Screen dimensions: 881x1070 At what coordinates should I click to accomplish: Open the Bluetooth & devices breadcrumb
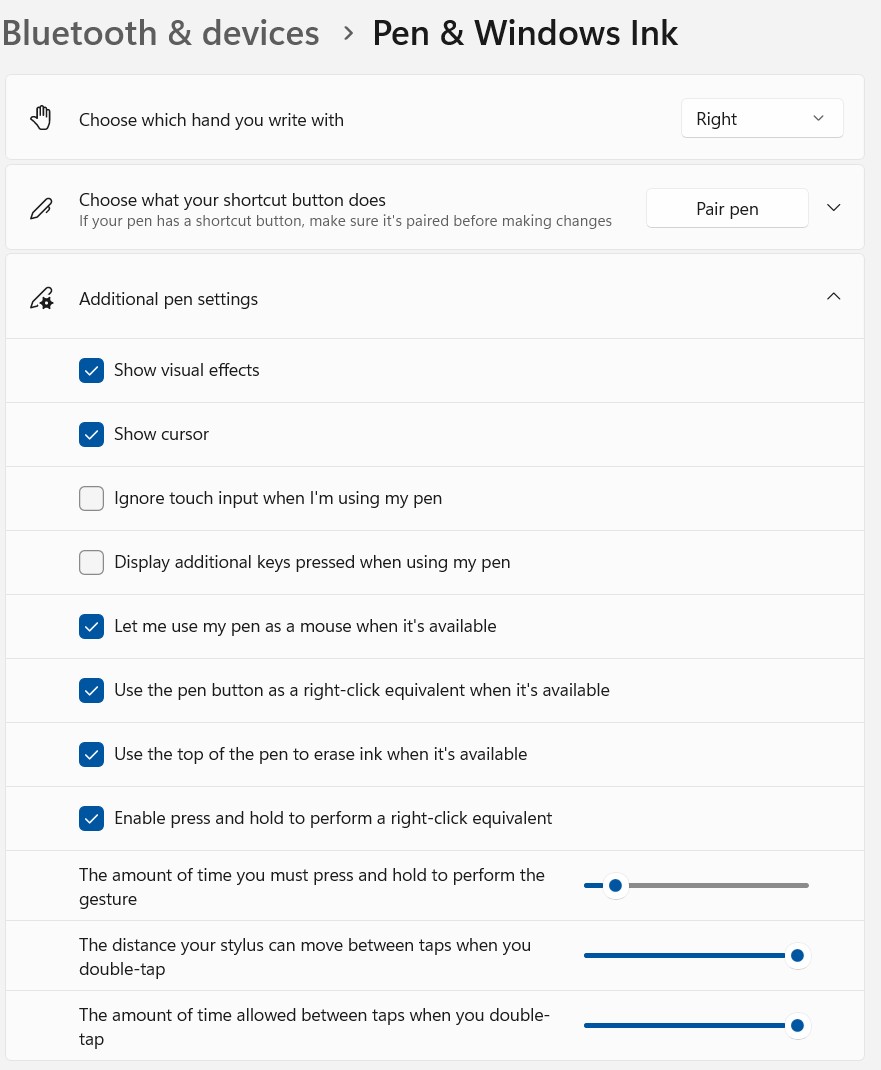160,34
